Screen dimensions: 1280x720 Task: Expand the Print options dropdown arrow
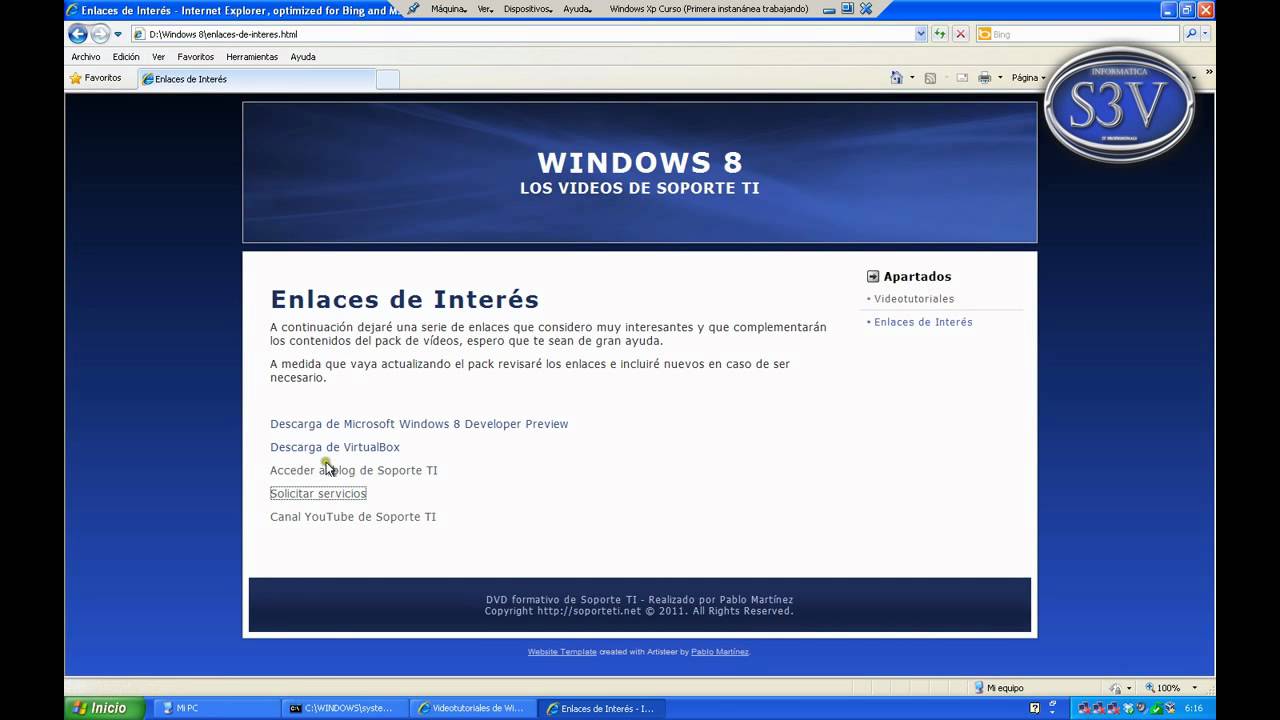pyautogui.click(x=1000, y=78)
